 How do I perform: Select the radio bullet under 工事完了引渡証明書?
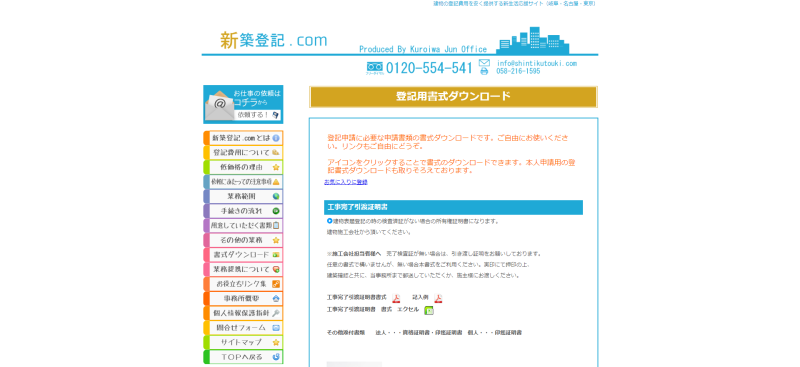[329, 221]
